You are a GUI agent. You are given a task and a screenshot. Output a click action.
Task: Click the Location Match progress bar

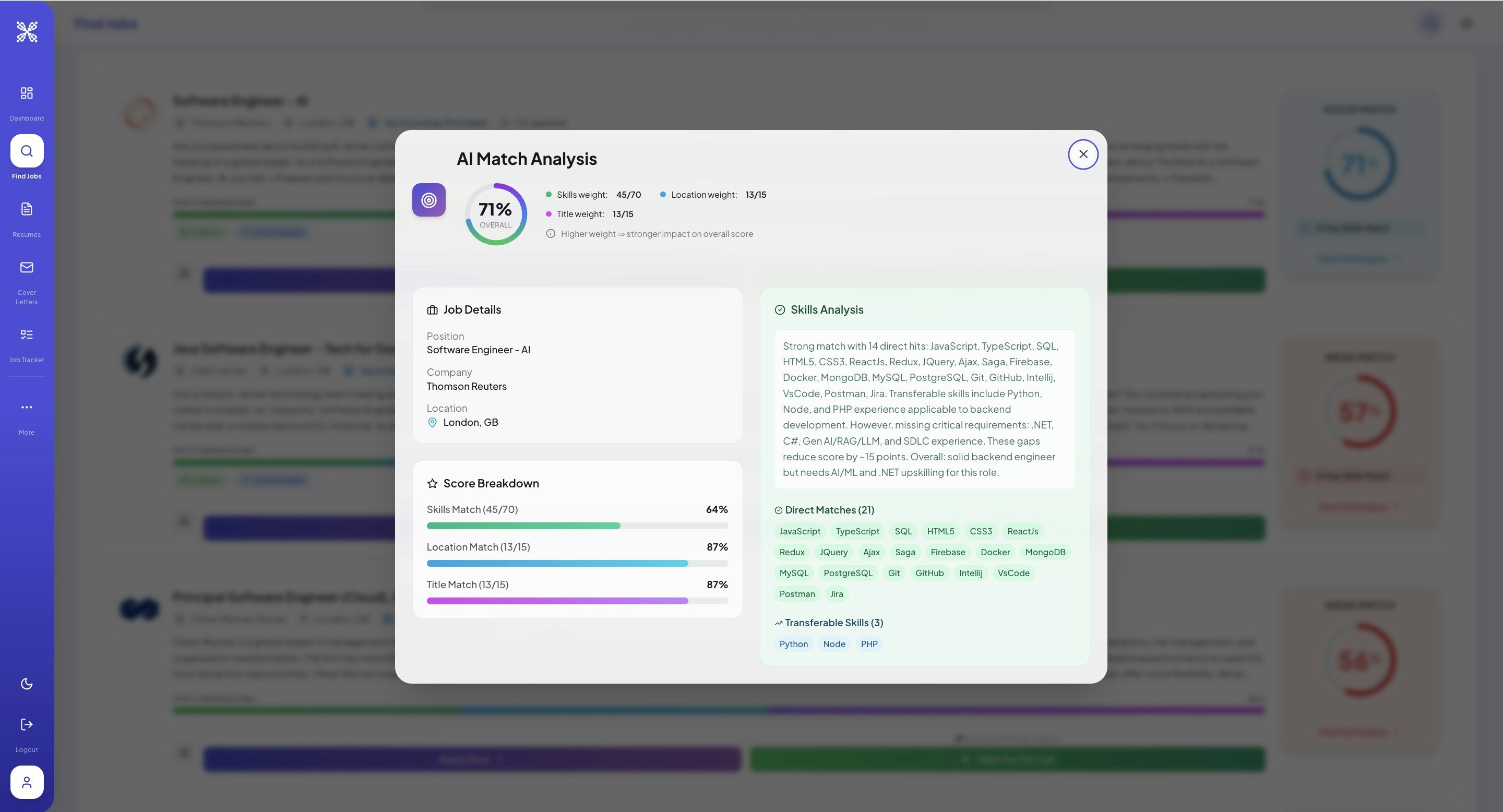coord(577,564)
